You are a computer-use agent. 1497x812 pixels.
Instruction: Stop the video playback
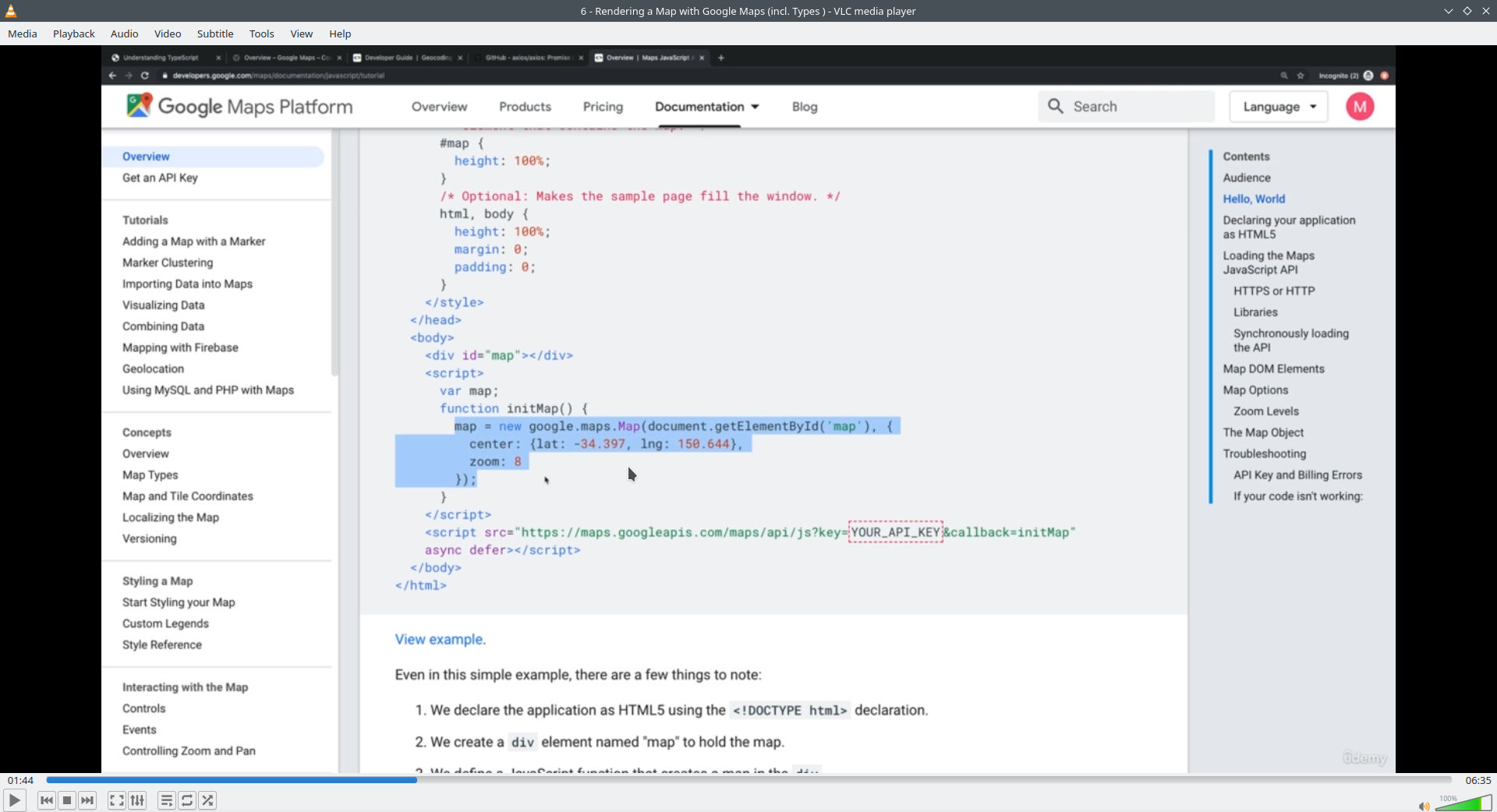[x=67, y=800]
